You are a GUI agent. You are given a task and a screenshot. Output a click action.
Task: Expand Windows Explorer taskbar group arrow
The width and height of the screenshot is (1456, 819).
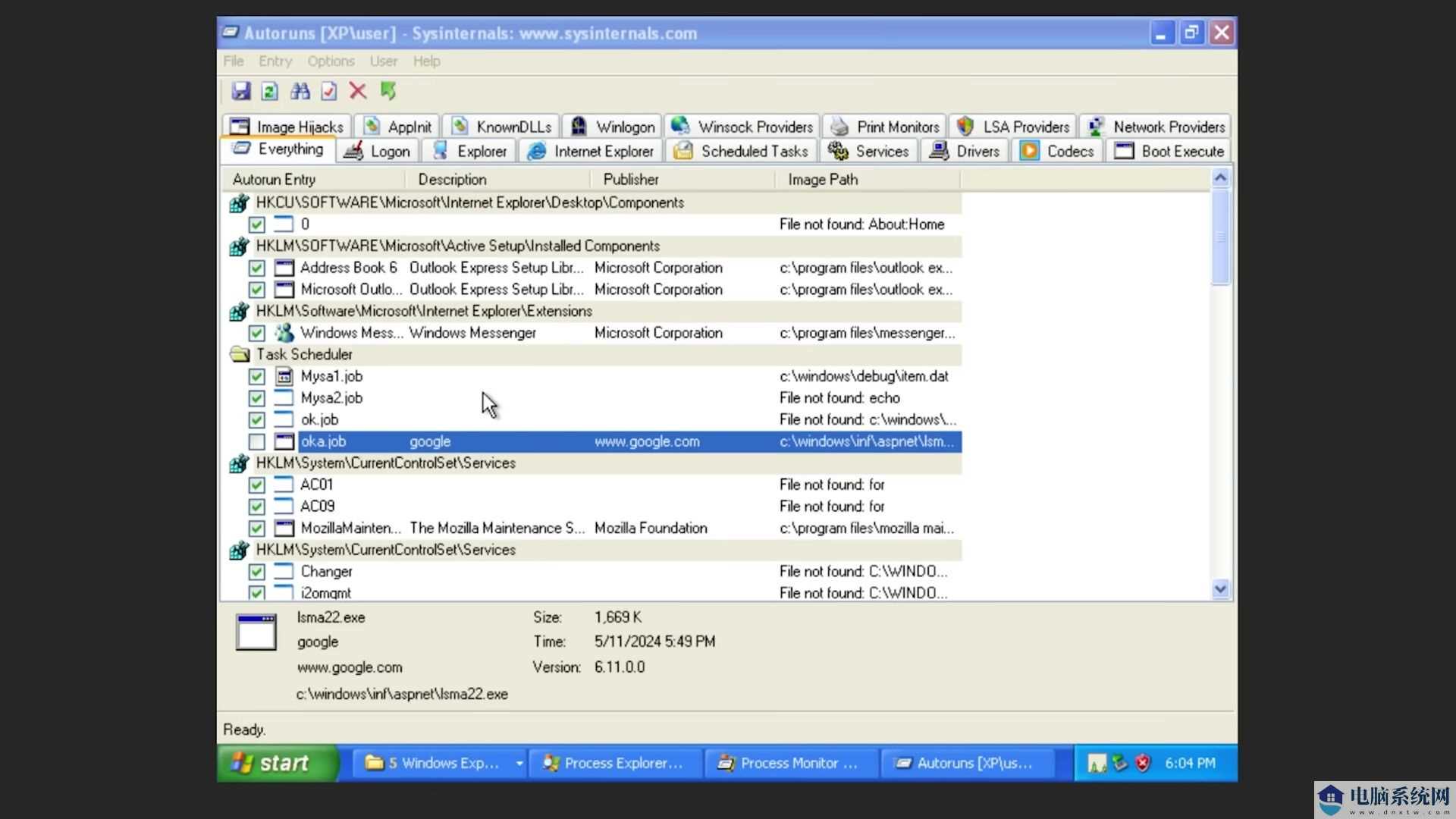point(519,763)
